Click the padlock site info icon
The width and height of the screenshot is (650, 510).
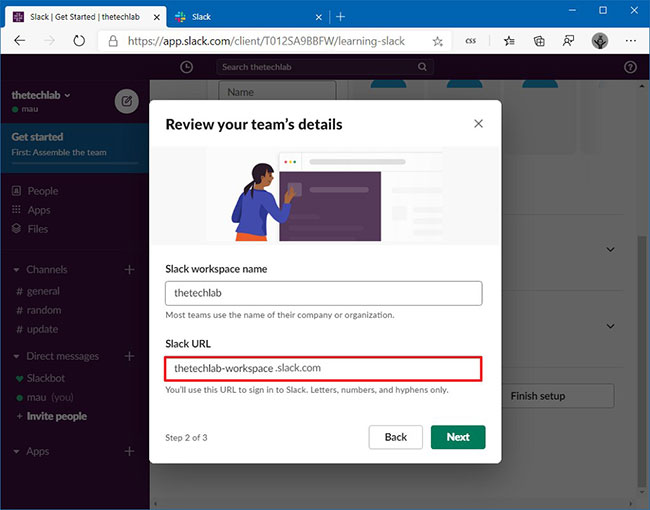pos(113,41)
